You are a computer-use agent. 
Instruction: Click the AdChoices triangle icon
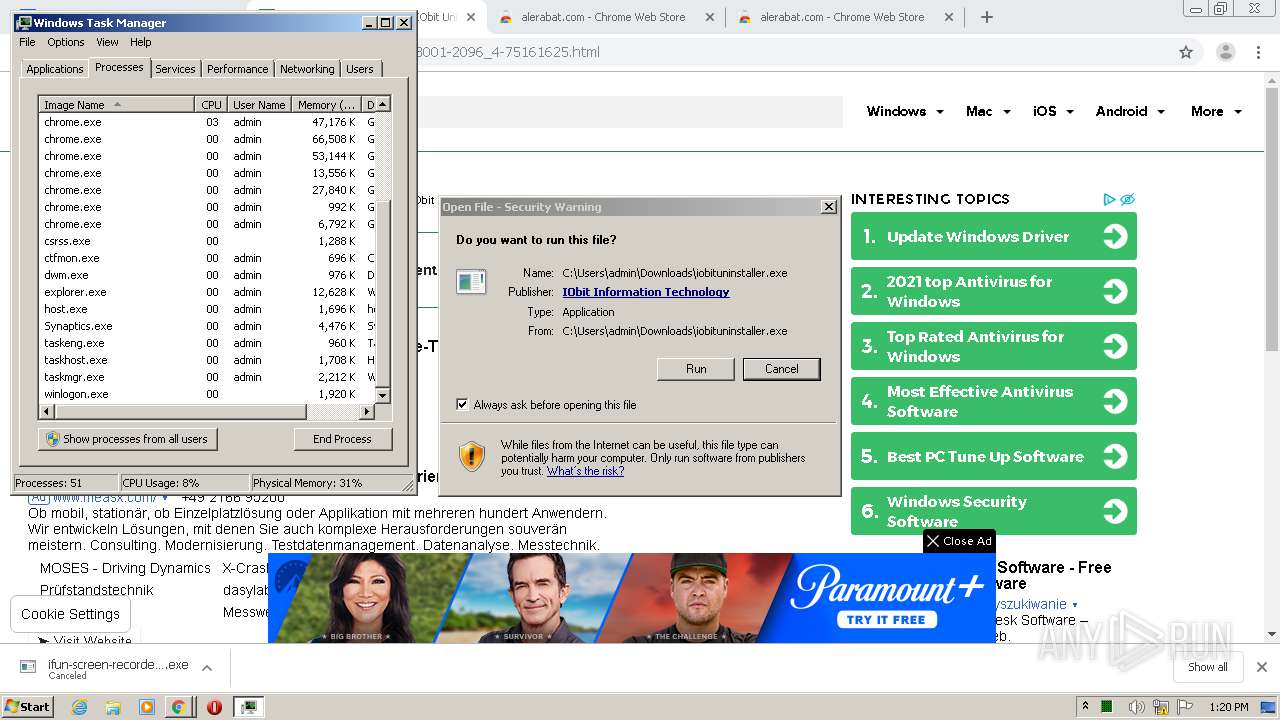(x=1109, y=199)
